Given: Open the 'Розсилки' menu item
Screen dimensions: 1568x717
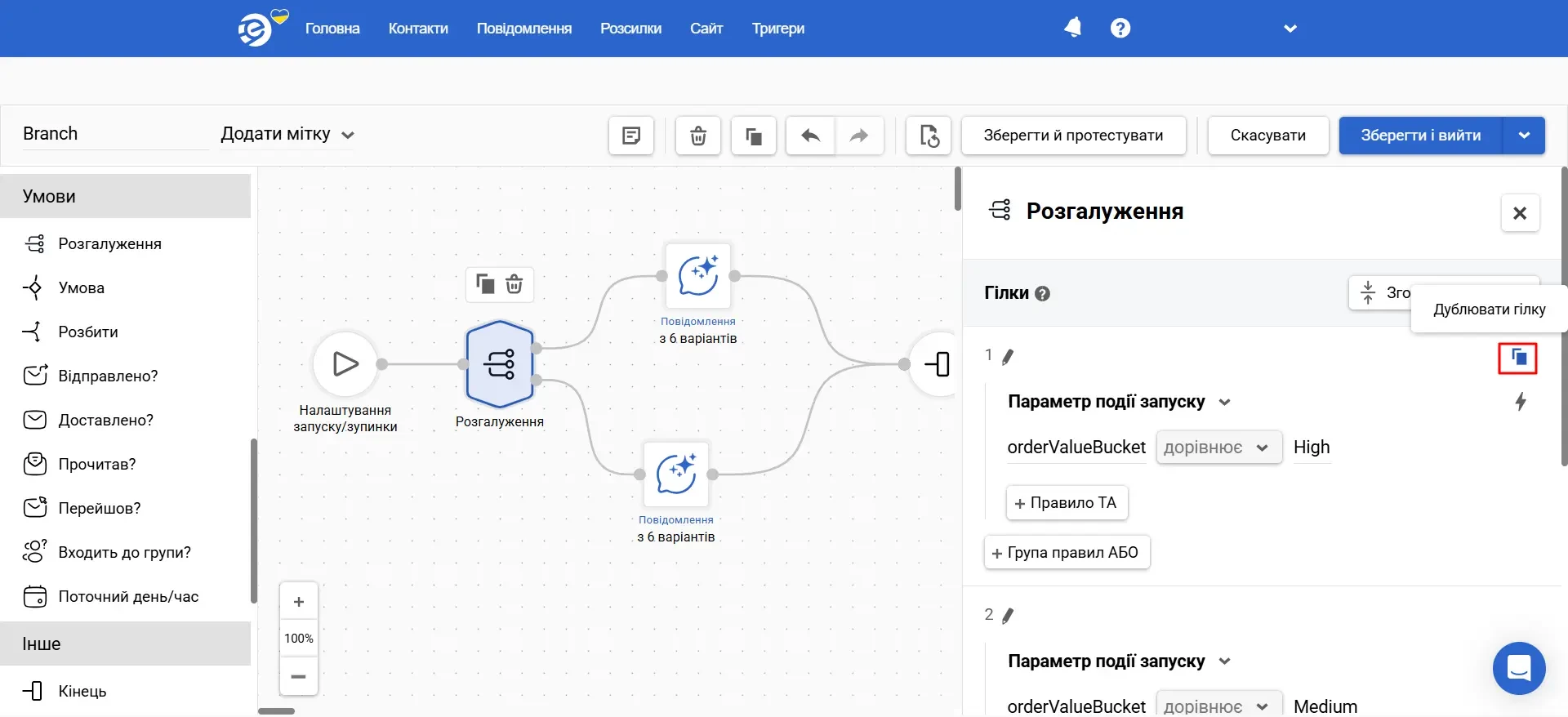Looking at the screenshot, I should [630, 29].
